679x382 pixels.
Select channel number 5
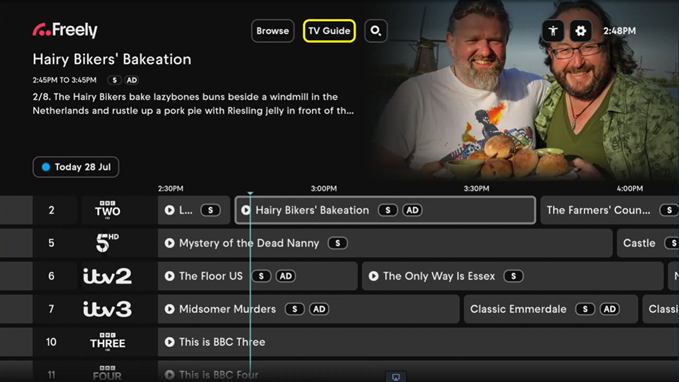click(52, 243)
